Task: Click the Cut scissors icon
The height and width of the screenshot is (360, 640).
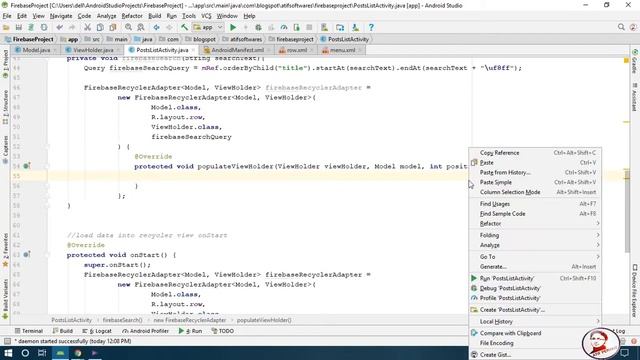Action: coord(87,27)
